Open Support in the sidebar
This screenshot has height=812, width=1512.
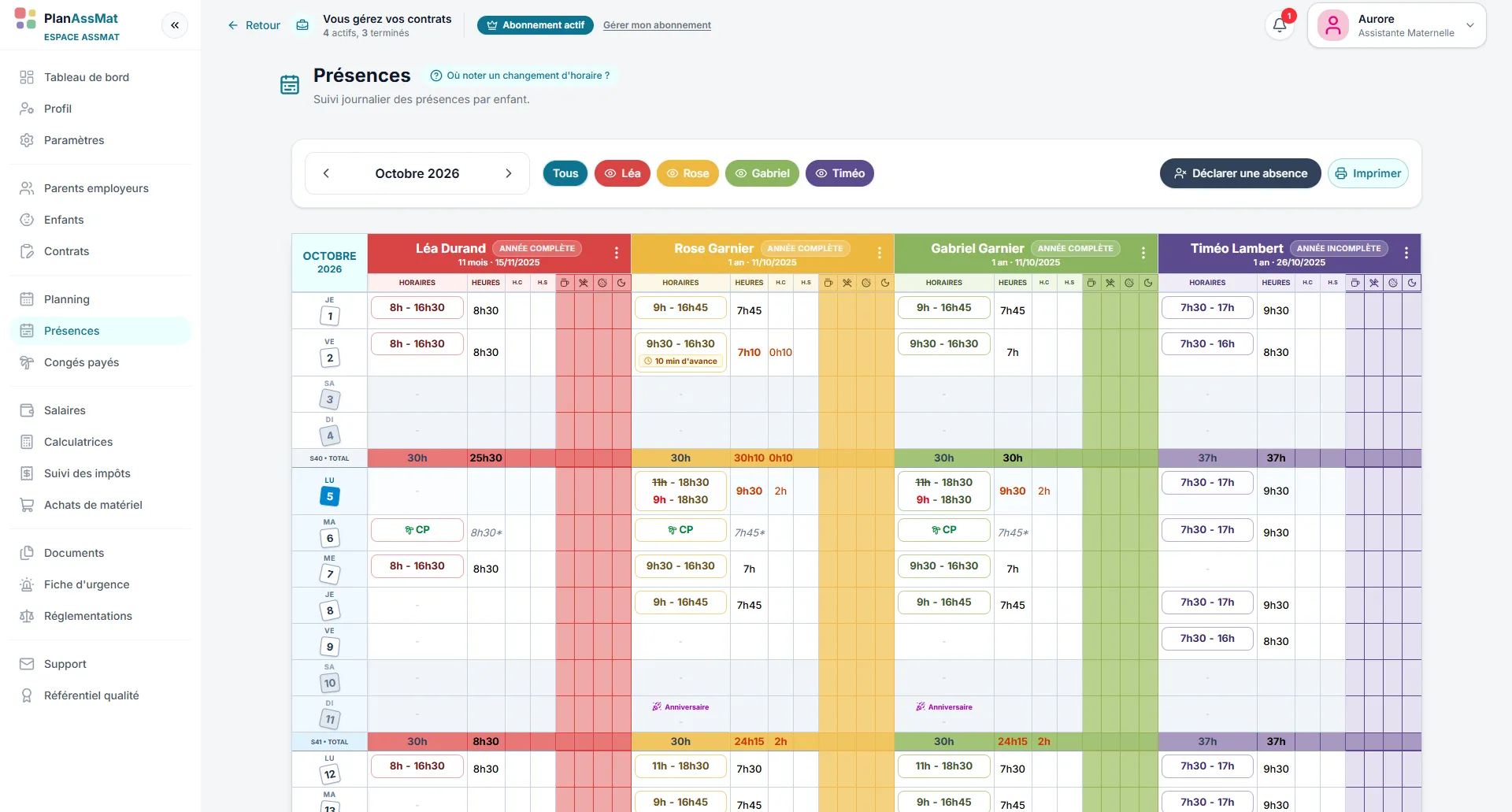coord(100,664)
